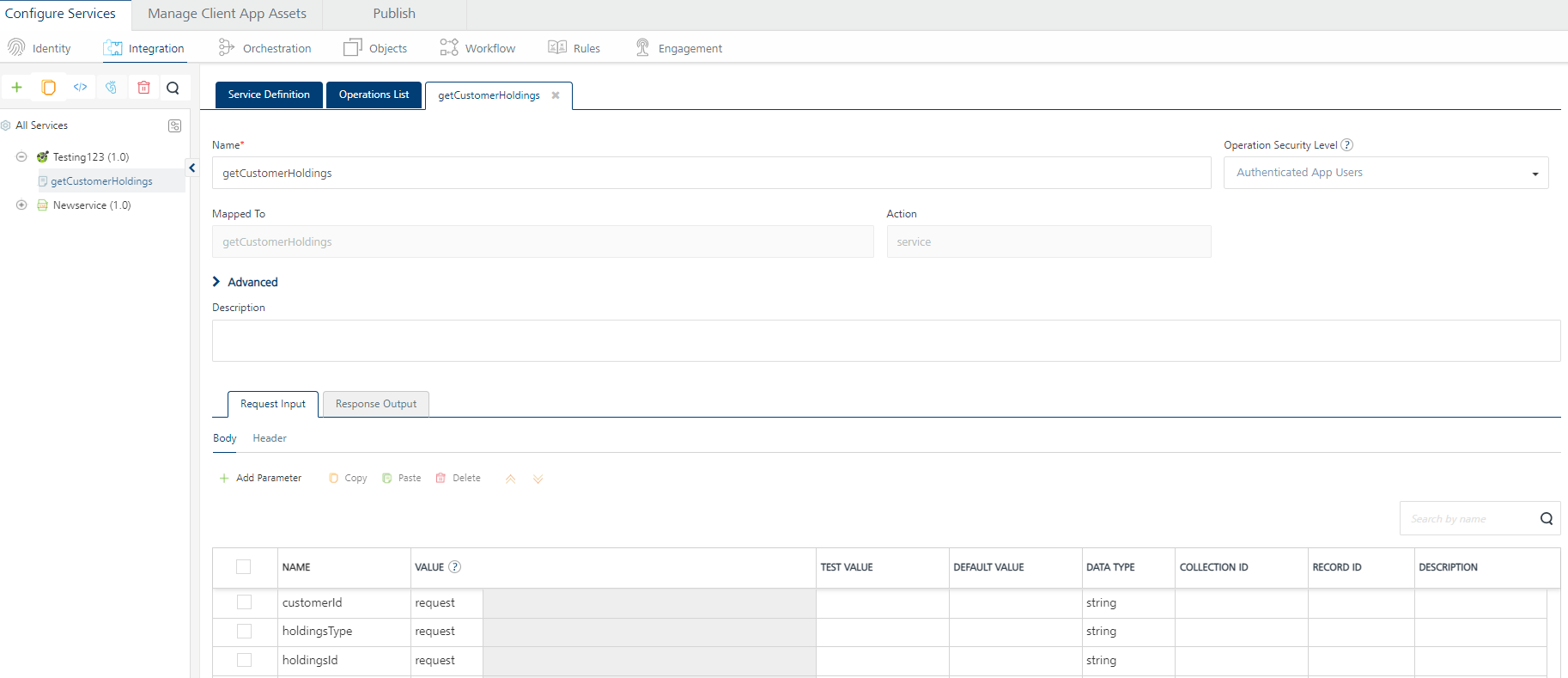This screenshot has width=1568, height=678.
Task: Move parameter up with the up arrow icon
Action: coord(510,479)
